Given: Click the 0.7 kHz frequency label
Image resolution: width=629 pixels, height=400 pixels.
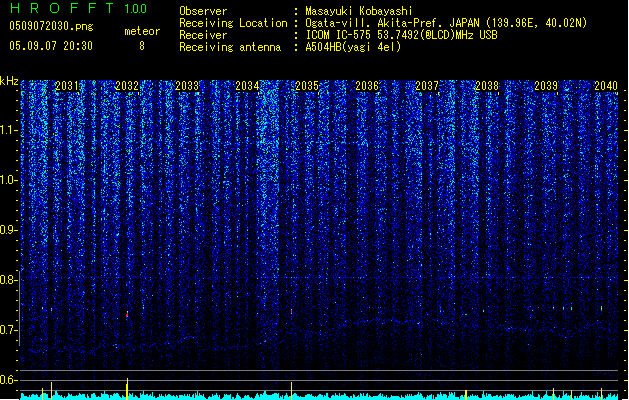Looking at the screenshot, I should (x=9, y=330).
